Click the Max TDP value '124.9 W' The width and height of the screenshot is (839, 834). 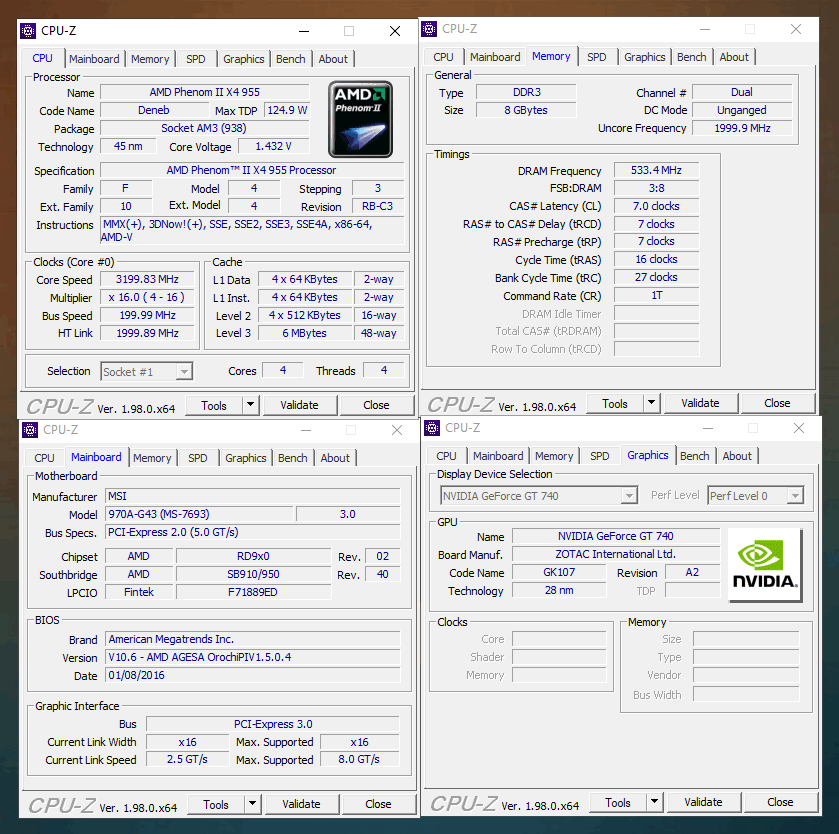click(287, 110)
